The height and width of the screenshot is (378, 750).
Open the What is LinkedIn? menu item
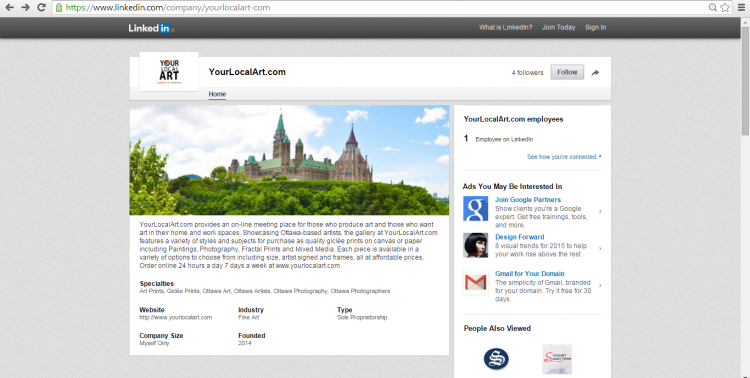coord(506,27)
